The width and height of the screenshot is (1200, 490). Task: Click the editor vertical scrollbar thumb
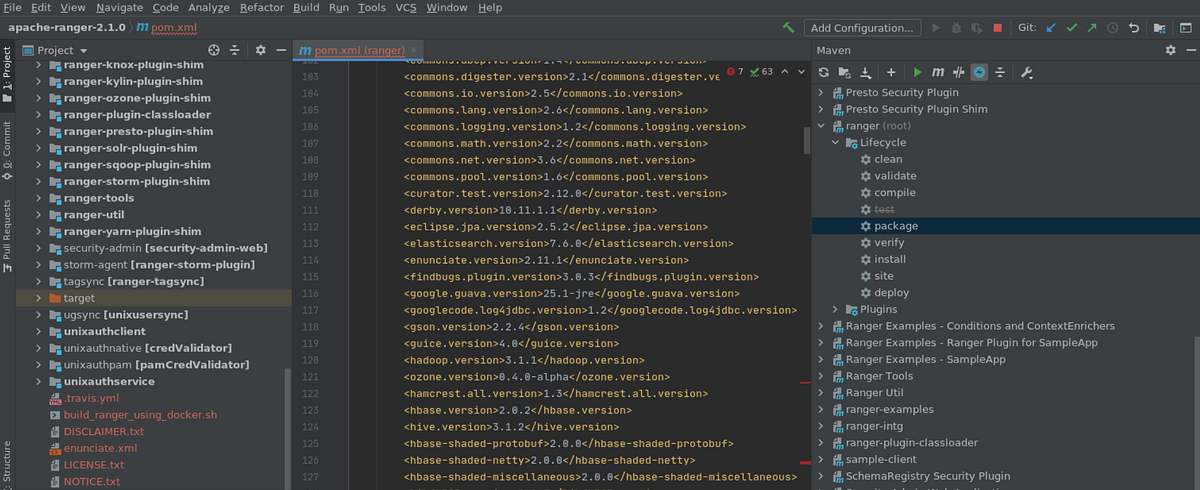[806, 139]
